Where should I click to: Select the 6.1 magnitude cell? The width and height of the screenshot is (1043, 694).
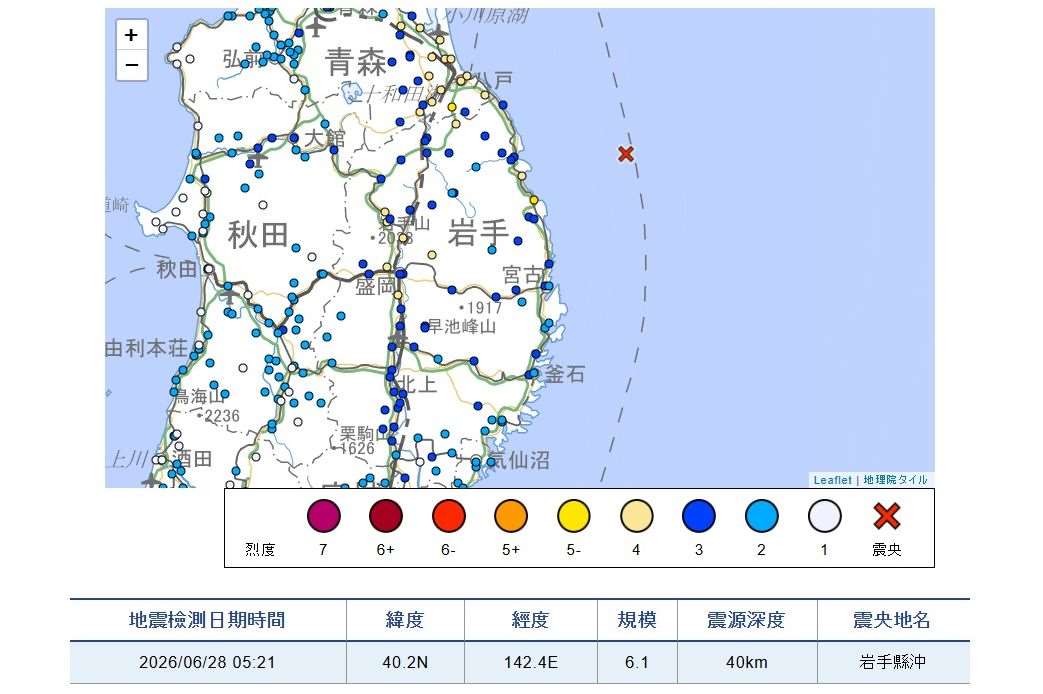[x=637, y=663]
